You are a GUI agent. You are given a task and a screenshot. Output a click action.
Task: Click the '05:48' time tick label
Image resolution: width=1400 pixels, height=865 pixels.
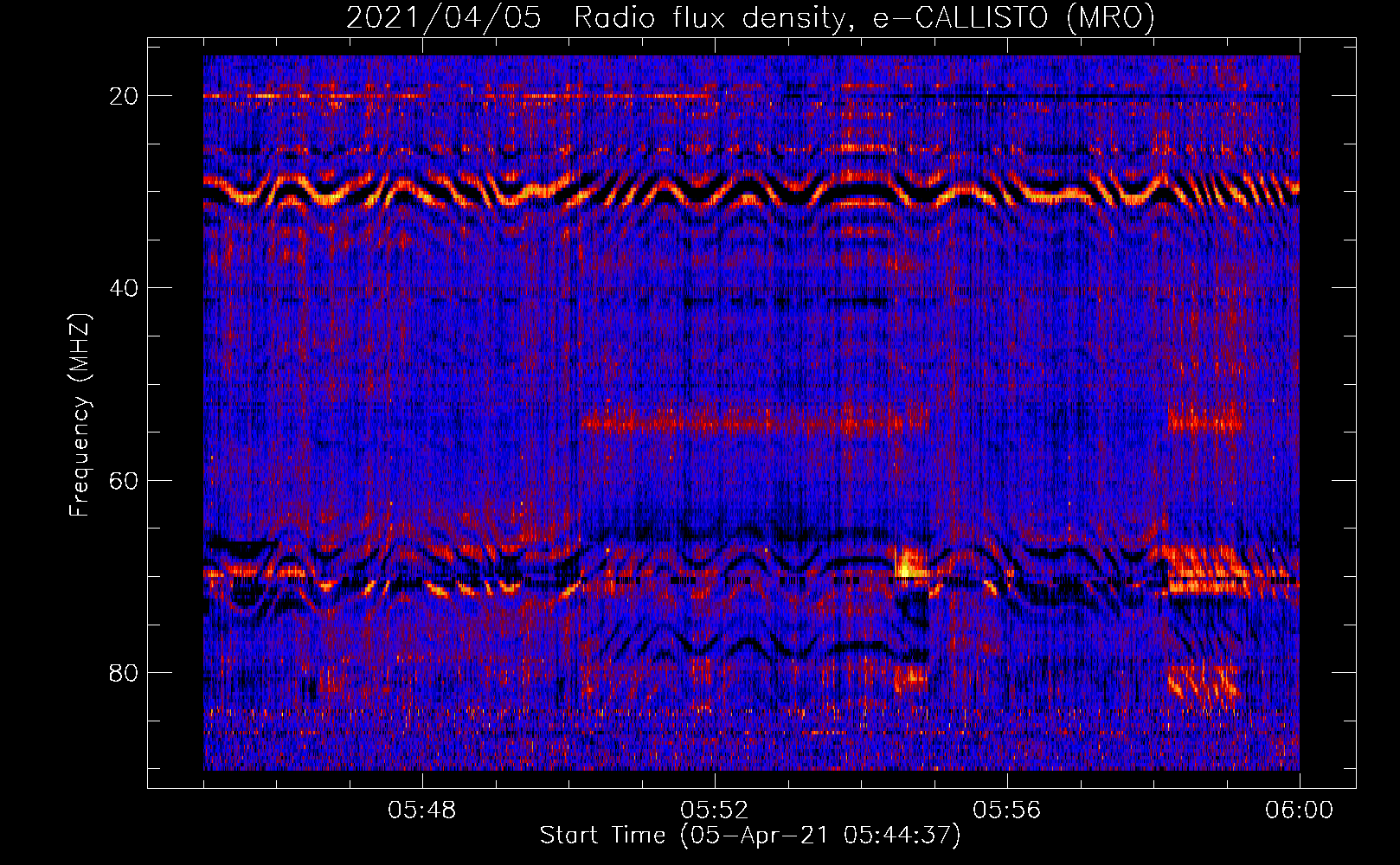coord(422,811)
